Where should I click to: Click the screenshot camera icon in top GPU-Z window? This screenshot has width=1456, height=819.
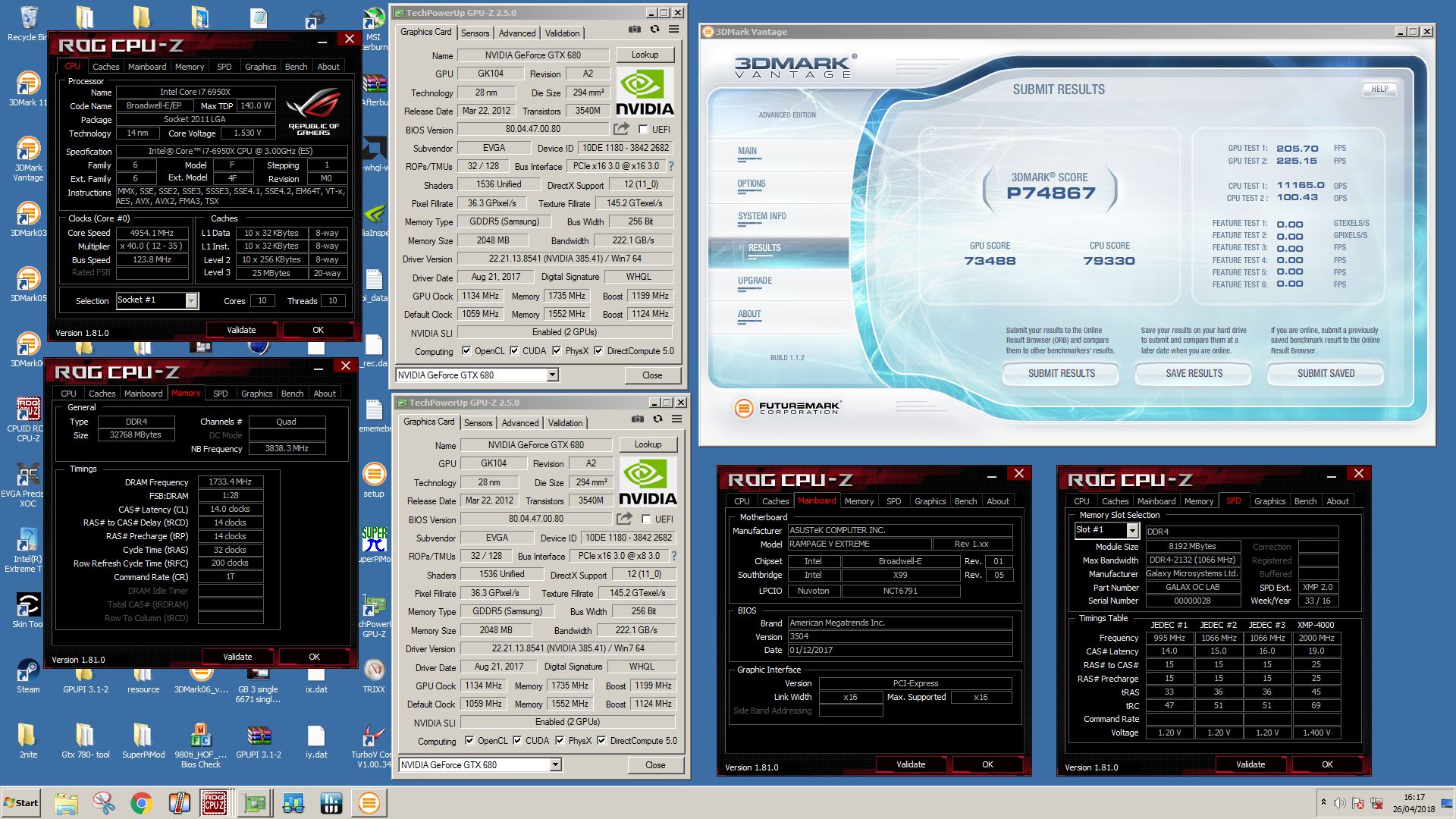634,30
